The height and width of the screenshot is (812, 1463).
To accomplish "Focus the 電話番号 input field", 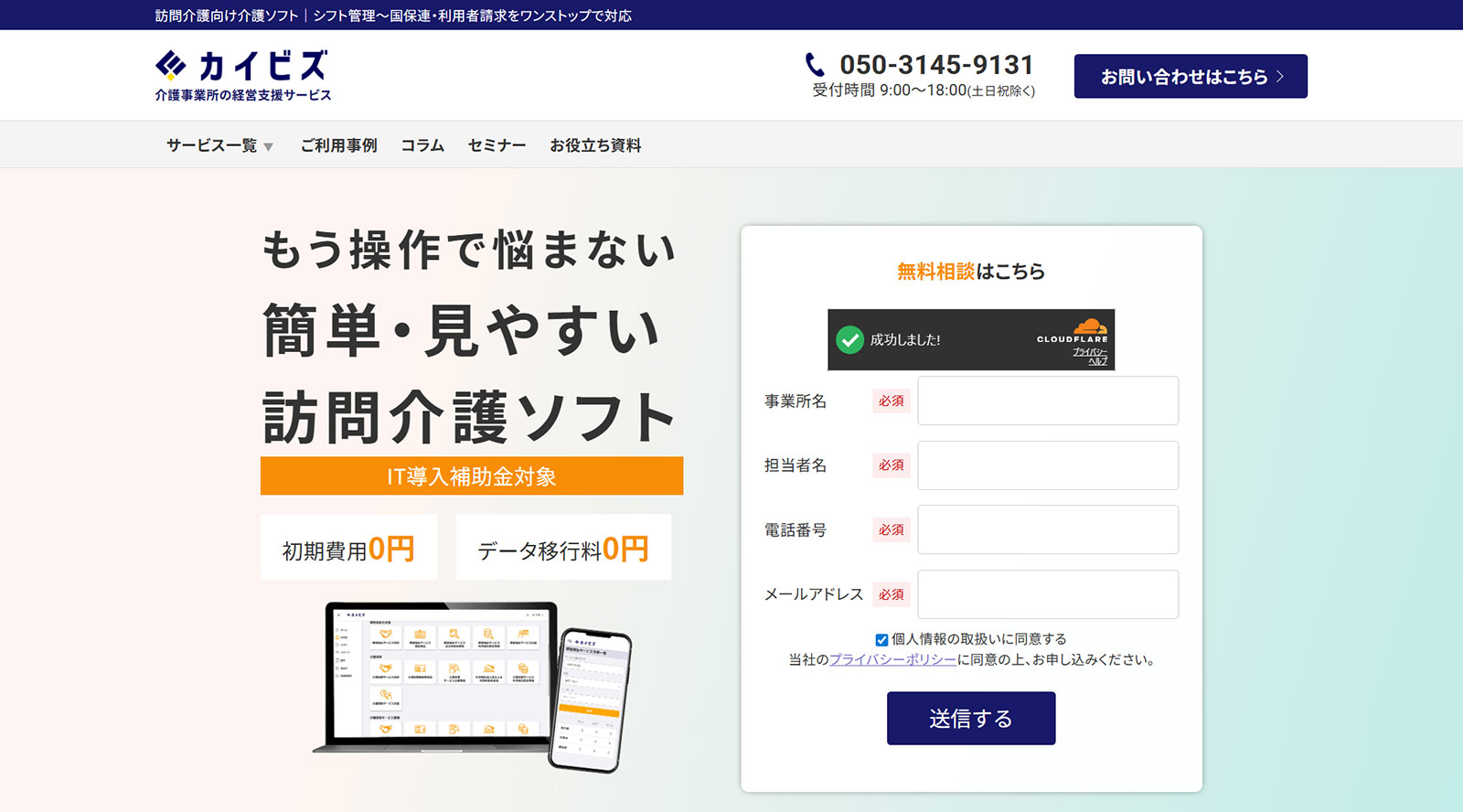I will coord(1048,529).
